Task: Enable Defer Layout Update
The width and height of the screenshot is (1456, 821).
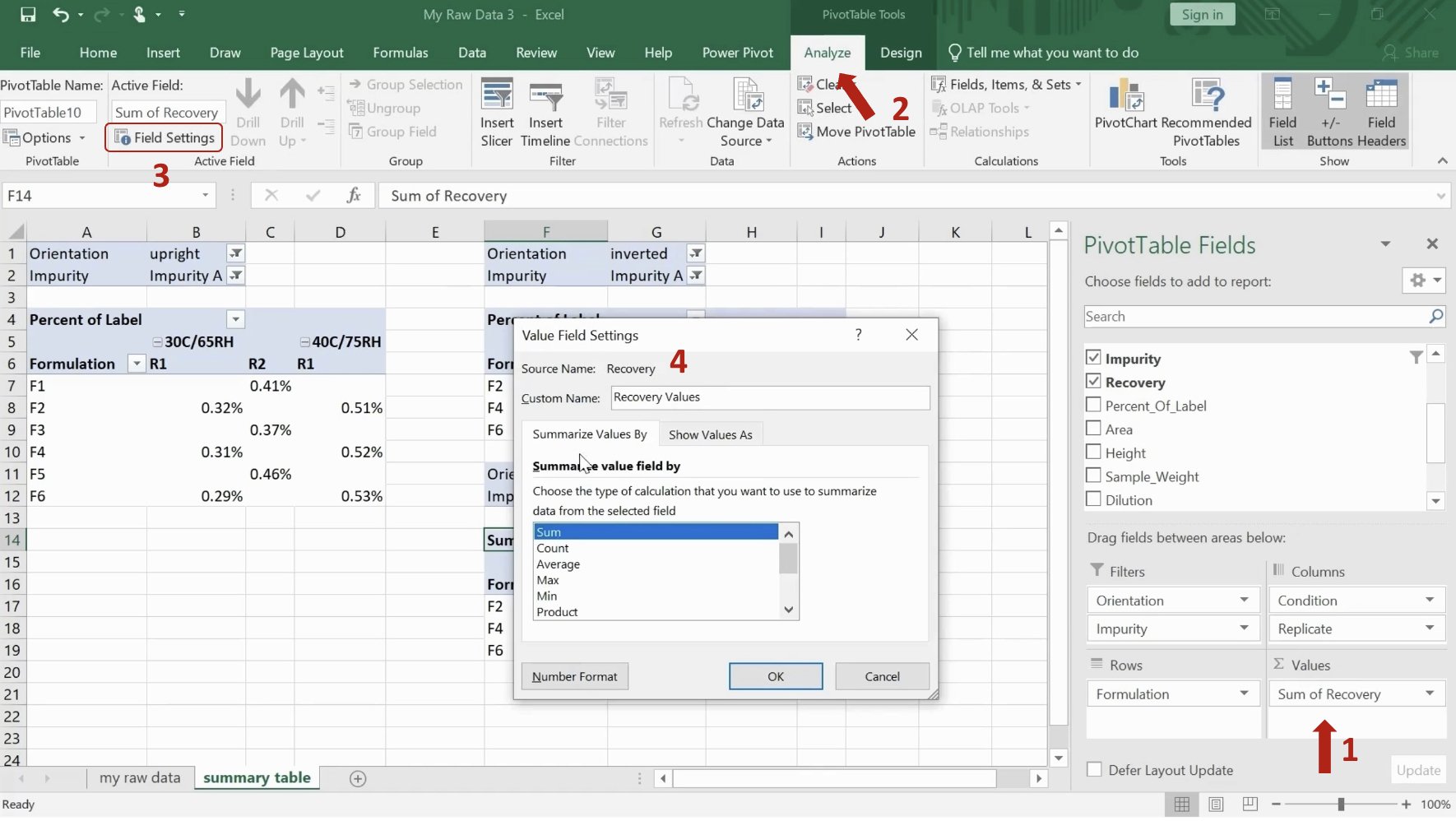Action: click(1095, 769)
